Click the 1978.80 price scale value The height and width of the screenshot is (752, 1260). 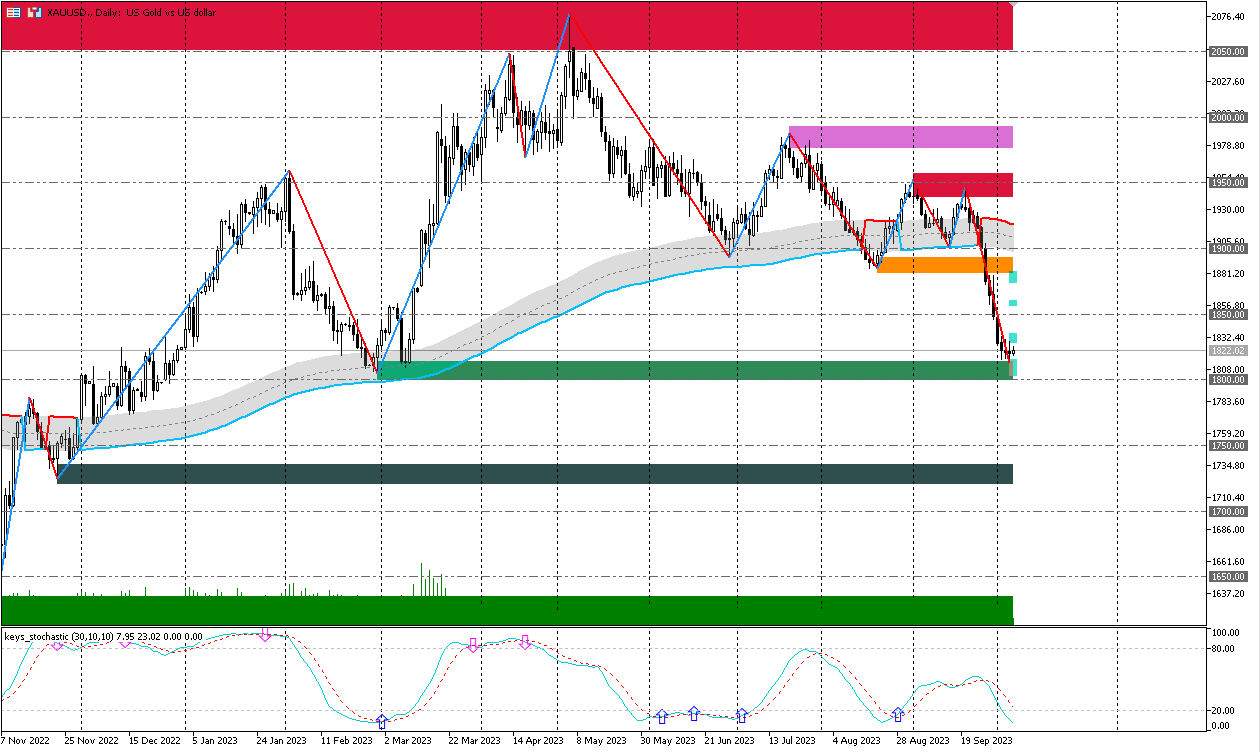1226,145
